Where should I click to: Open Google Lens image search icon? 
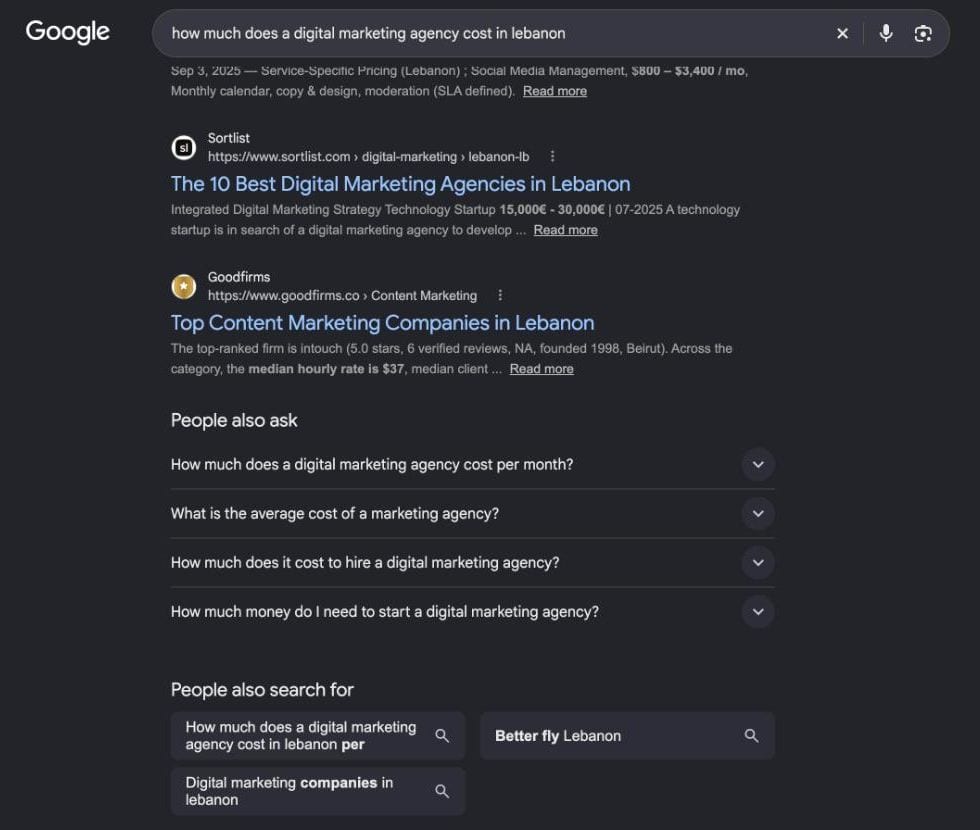tap(923, 33)
